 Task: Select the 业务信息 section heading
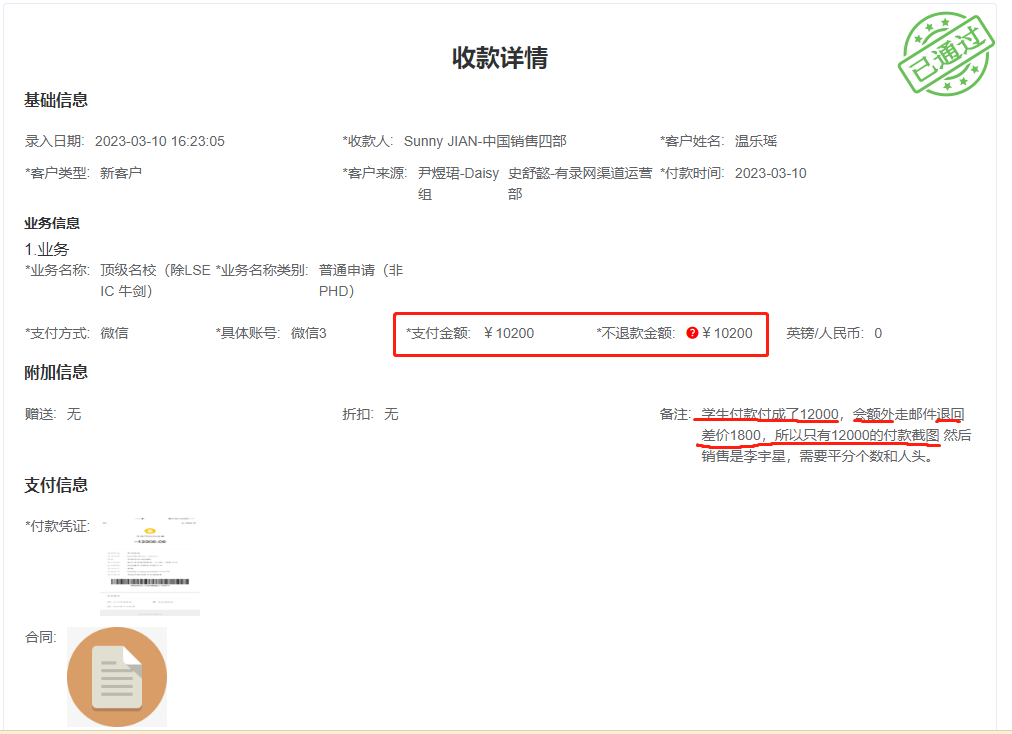(x=52, y=223)
